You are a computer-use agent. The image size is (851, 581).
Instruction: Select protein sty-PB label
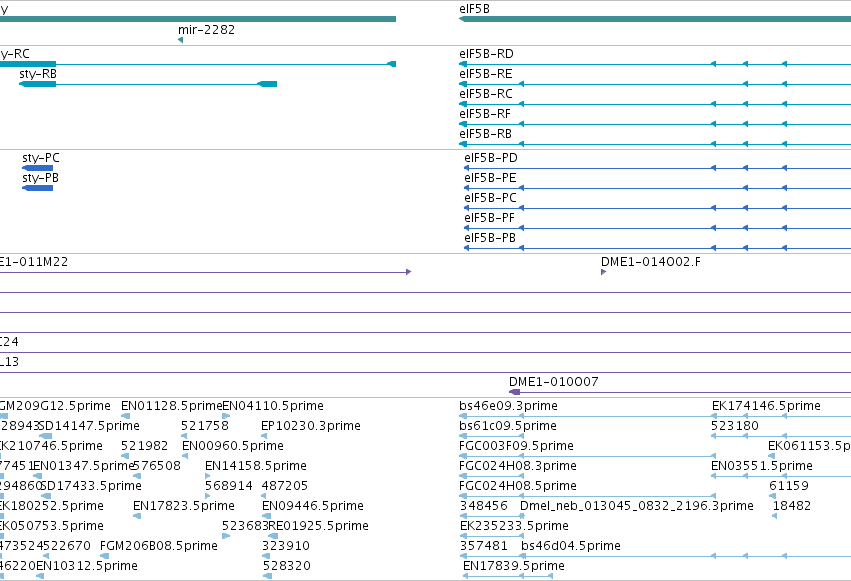pyautogui.click(x=40, y=178)
